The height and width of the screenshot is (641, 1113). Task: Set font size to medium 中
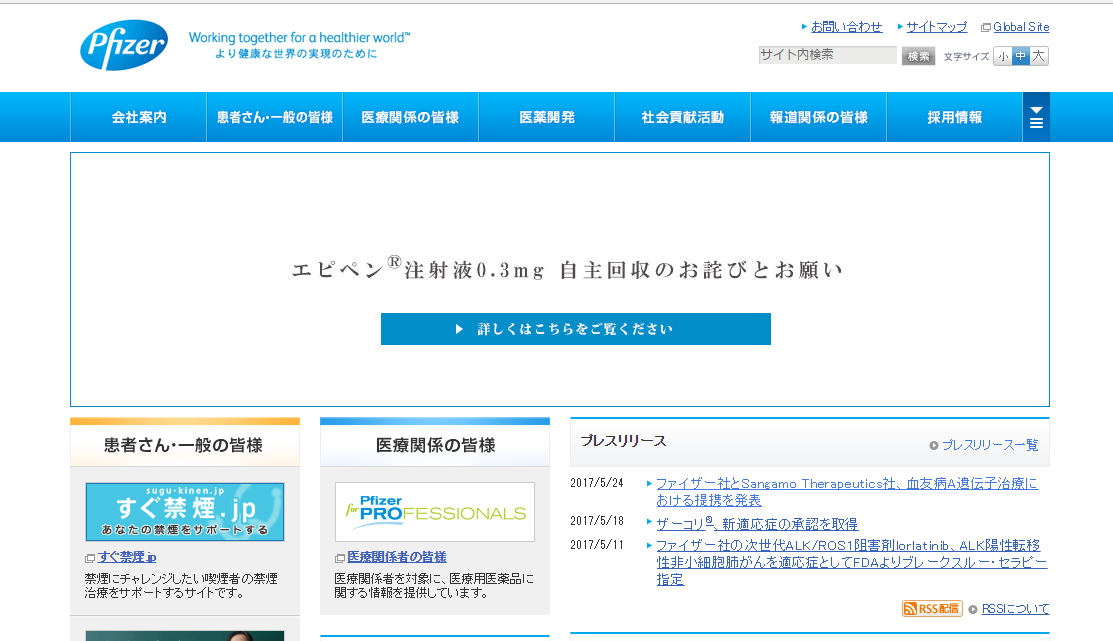1021,56
